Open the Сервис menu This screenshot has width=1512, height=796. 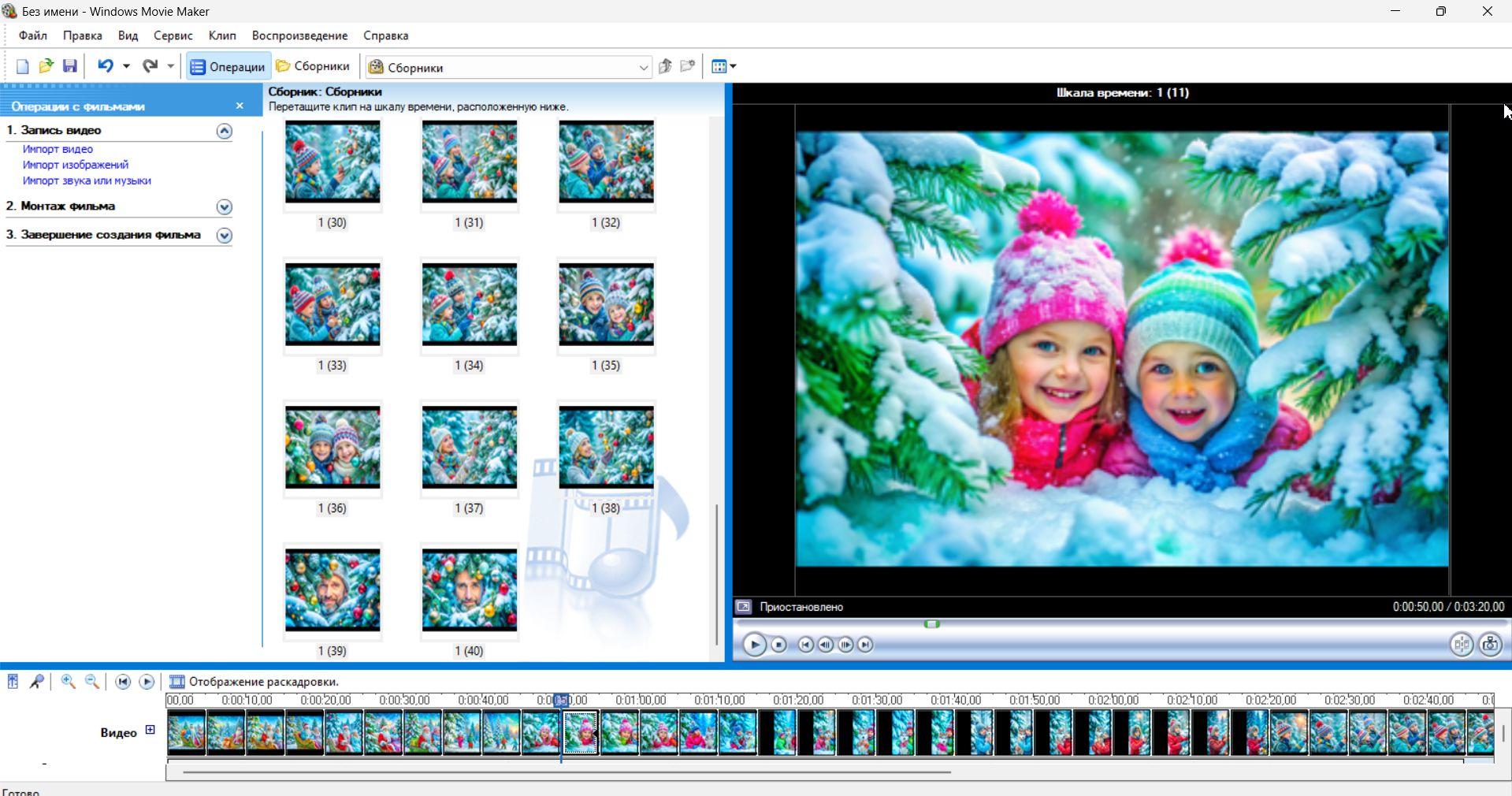click(x=173, y=35)
